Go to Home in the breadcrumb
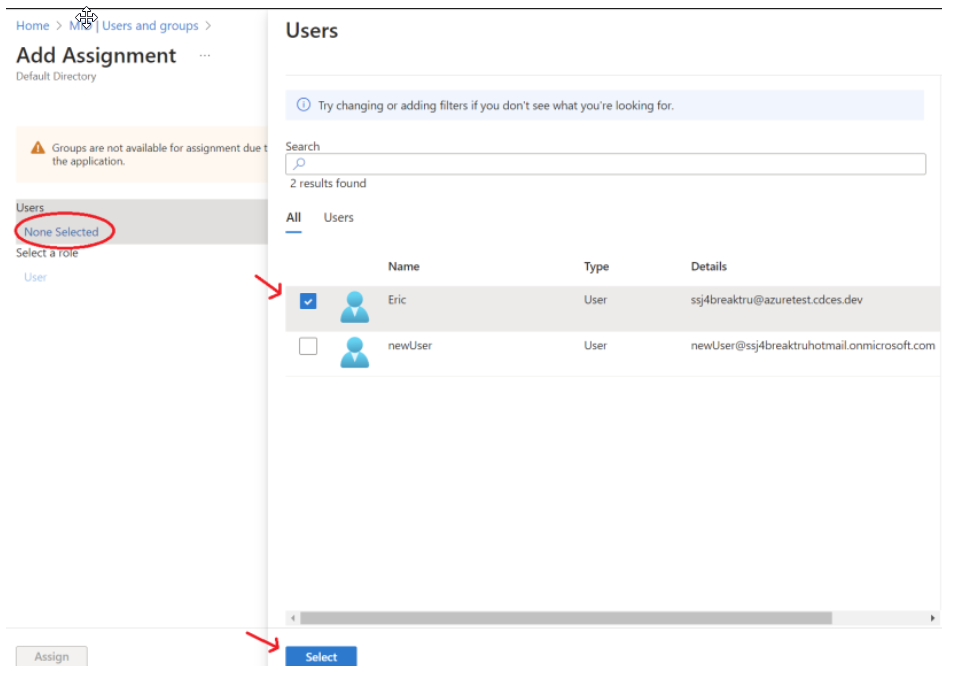Viewport: 954px width, 692px height. 32,25
